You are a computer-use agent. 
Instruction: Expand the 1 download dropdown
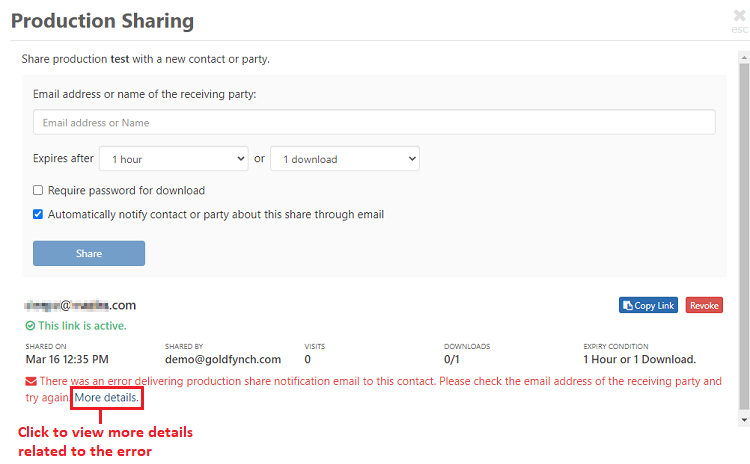[x=344, y=159]
